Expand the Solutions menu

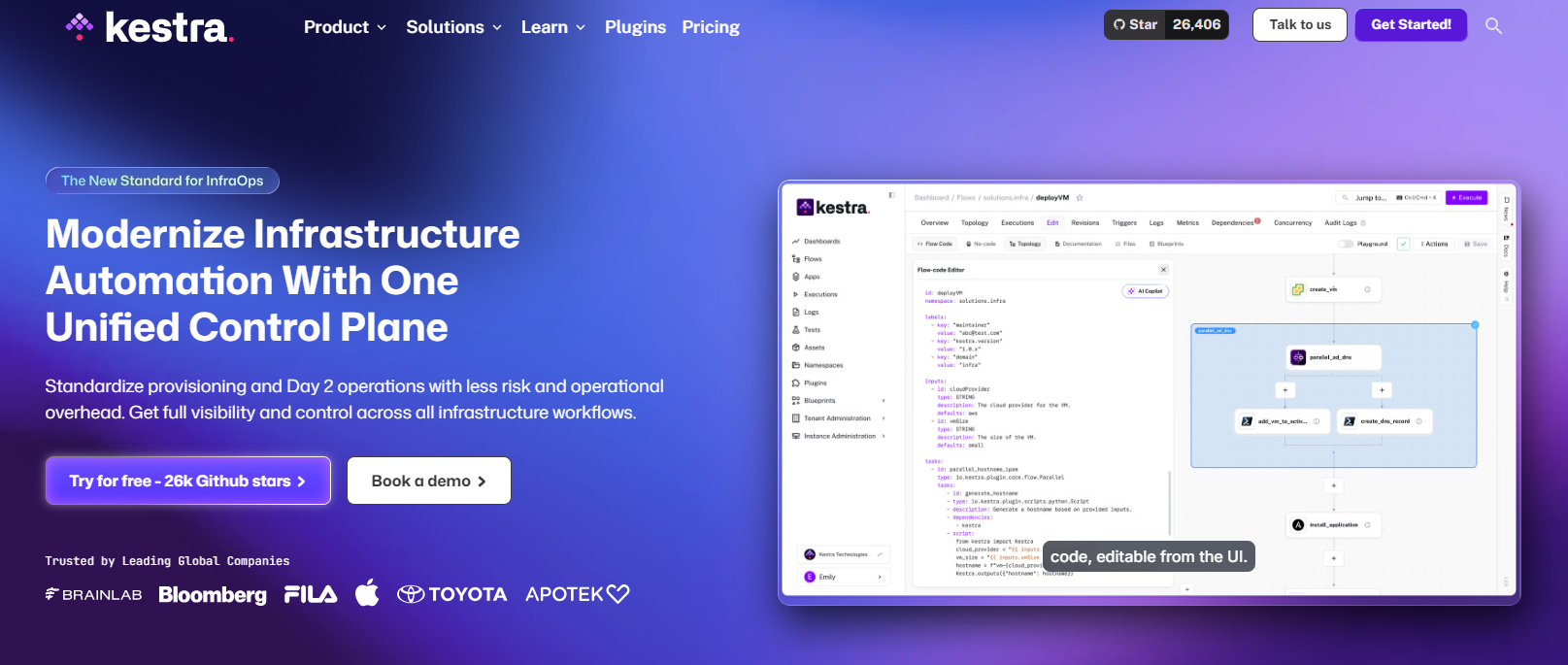453,27
